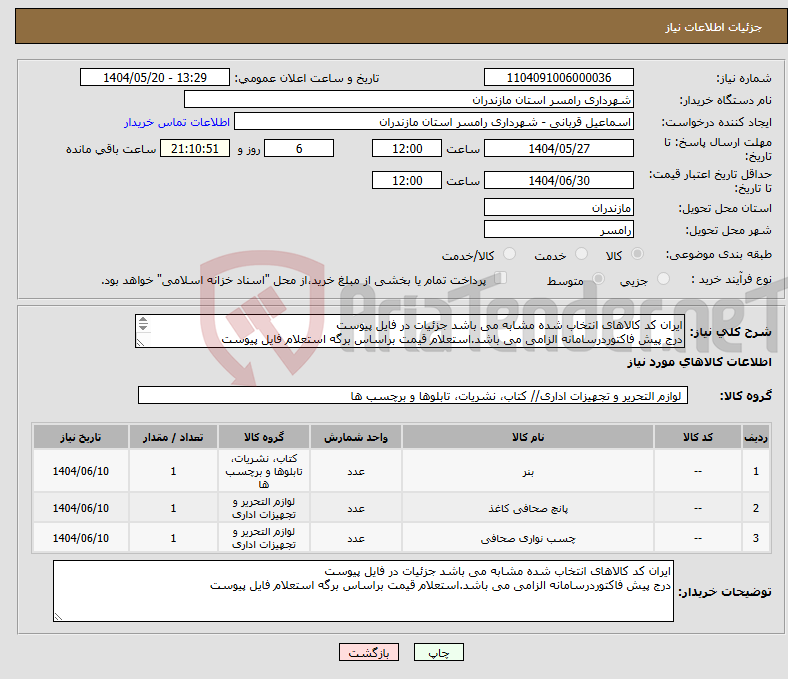
Task: Click the days remaining field showing 6
Action: (x=299, y=148)
